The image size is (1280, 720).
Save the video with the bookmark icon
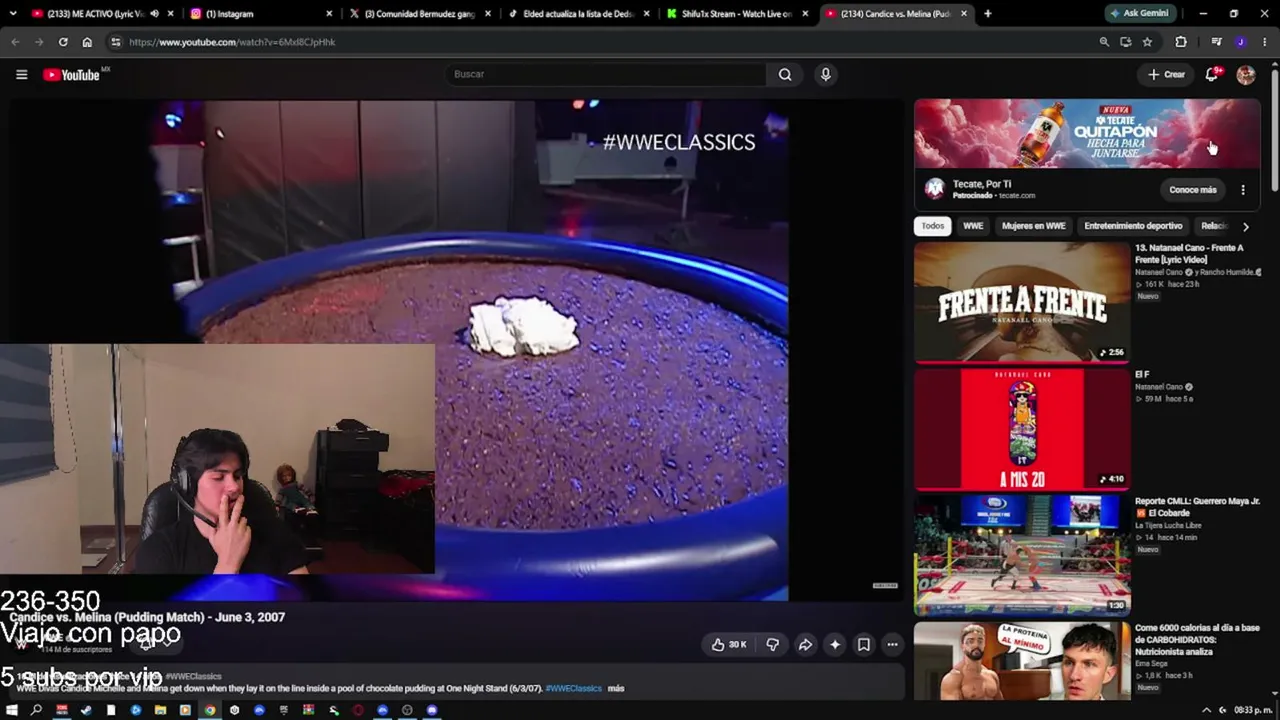(864, 645)
